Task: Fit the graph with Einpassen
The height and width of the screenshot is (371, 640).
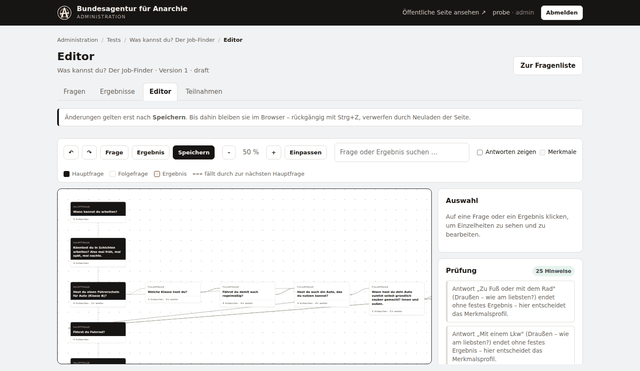Action: pyautogui.click(x=305, y=152)
